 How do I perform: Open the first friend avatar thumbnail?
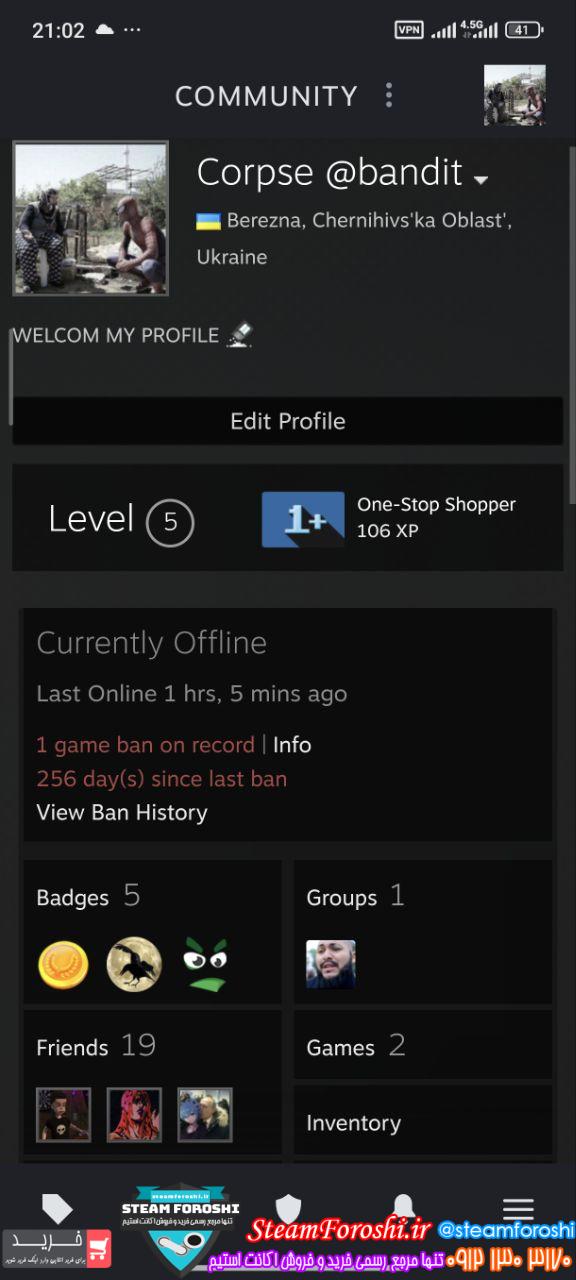point(63,1115)
